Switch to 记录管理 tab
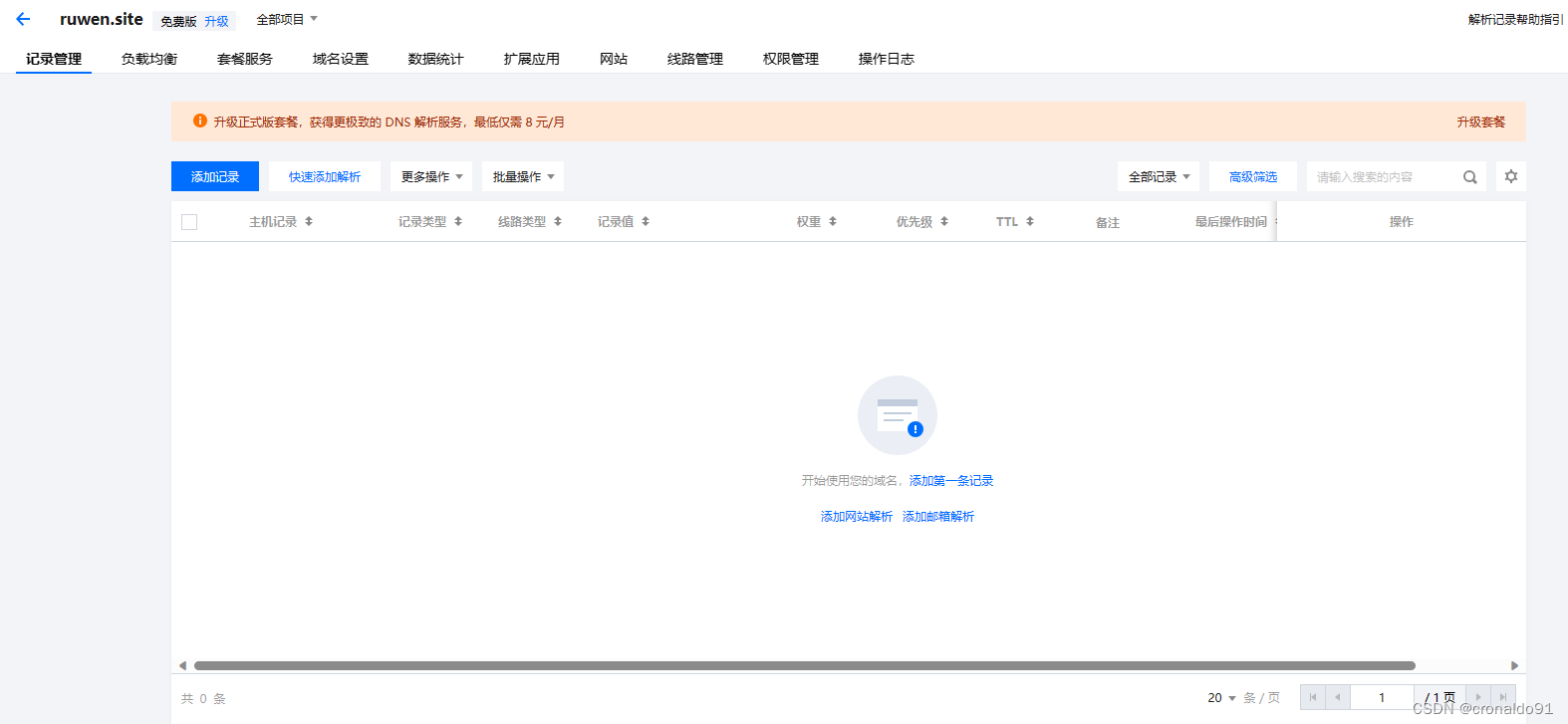Screen dimensions: 1568x724 coord(54,59)
